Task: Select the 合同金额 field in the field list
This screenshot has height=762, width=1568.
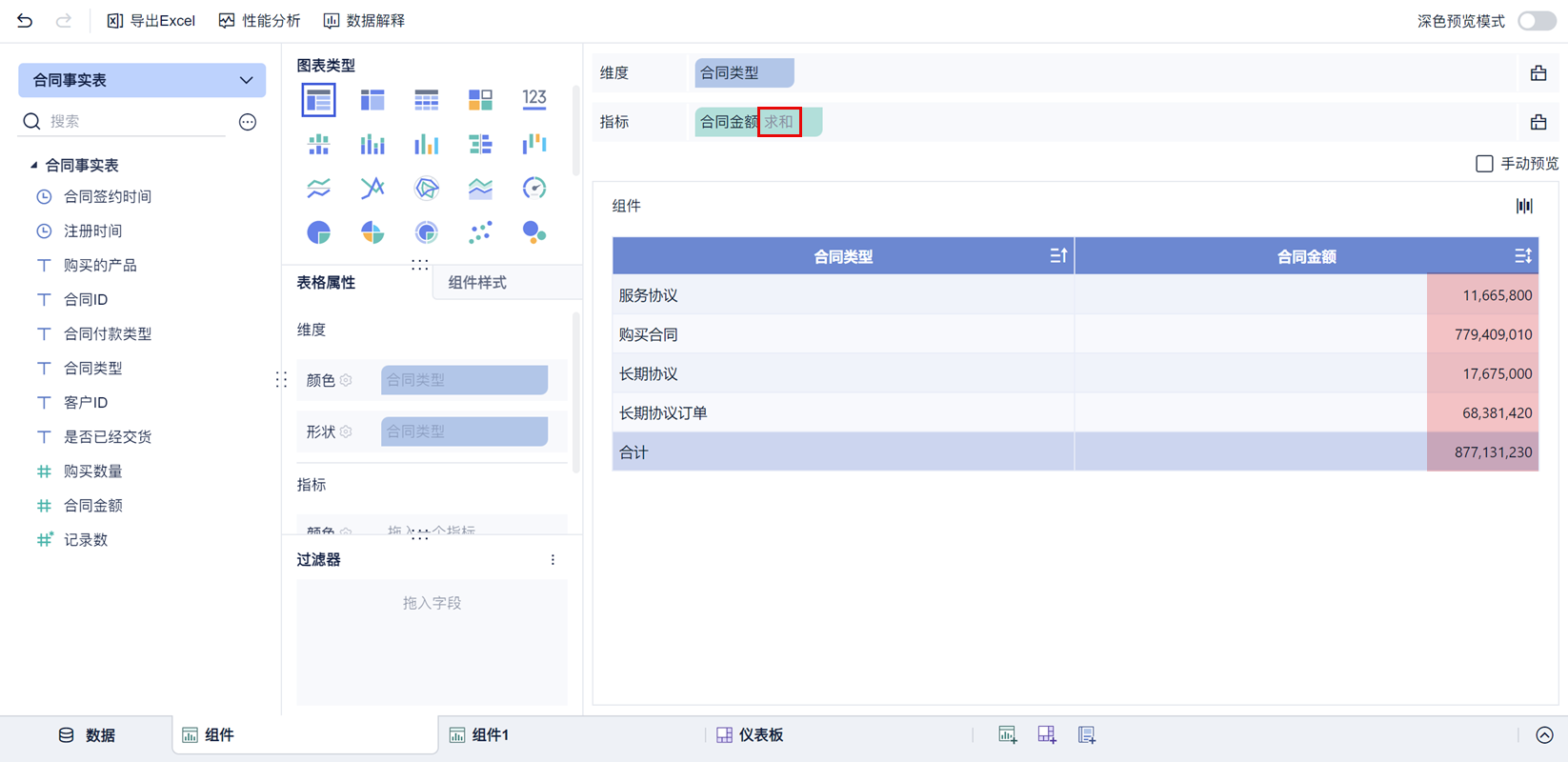Action: coord(92,505)
